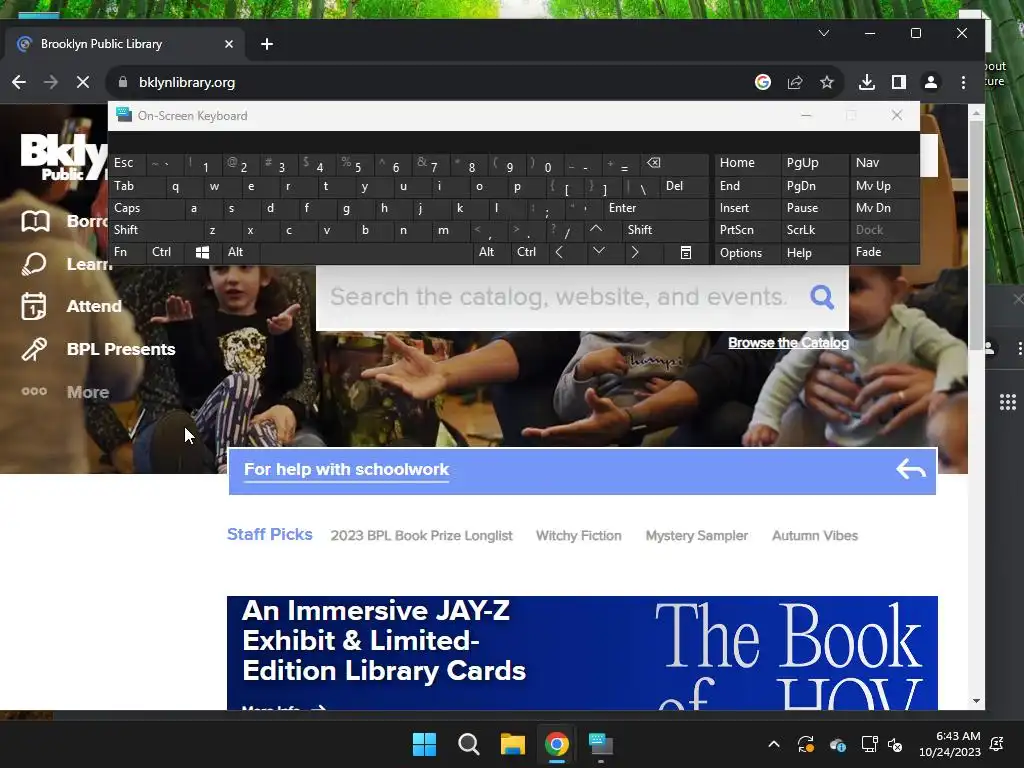Open For help with schoolwork link
Viewport: 1024px width, 768px height.
pyautogui.click(x=346, y=470)
